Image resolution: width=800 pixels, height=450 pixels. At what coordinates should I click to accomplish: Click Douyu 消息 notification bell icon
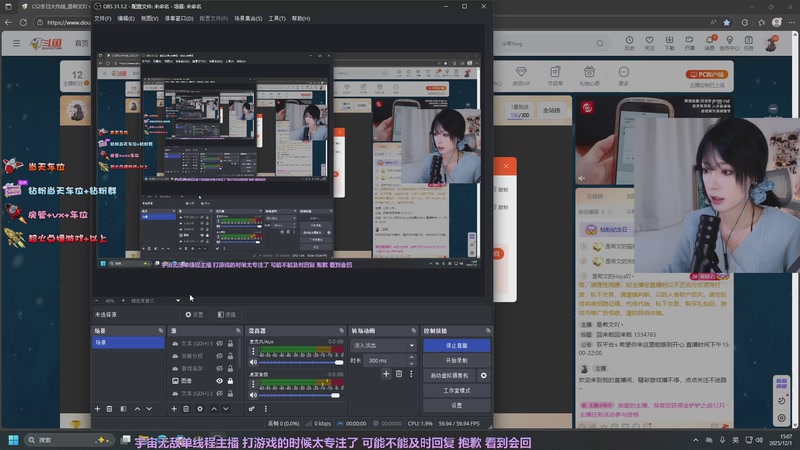[x=710, y=43]
